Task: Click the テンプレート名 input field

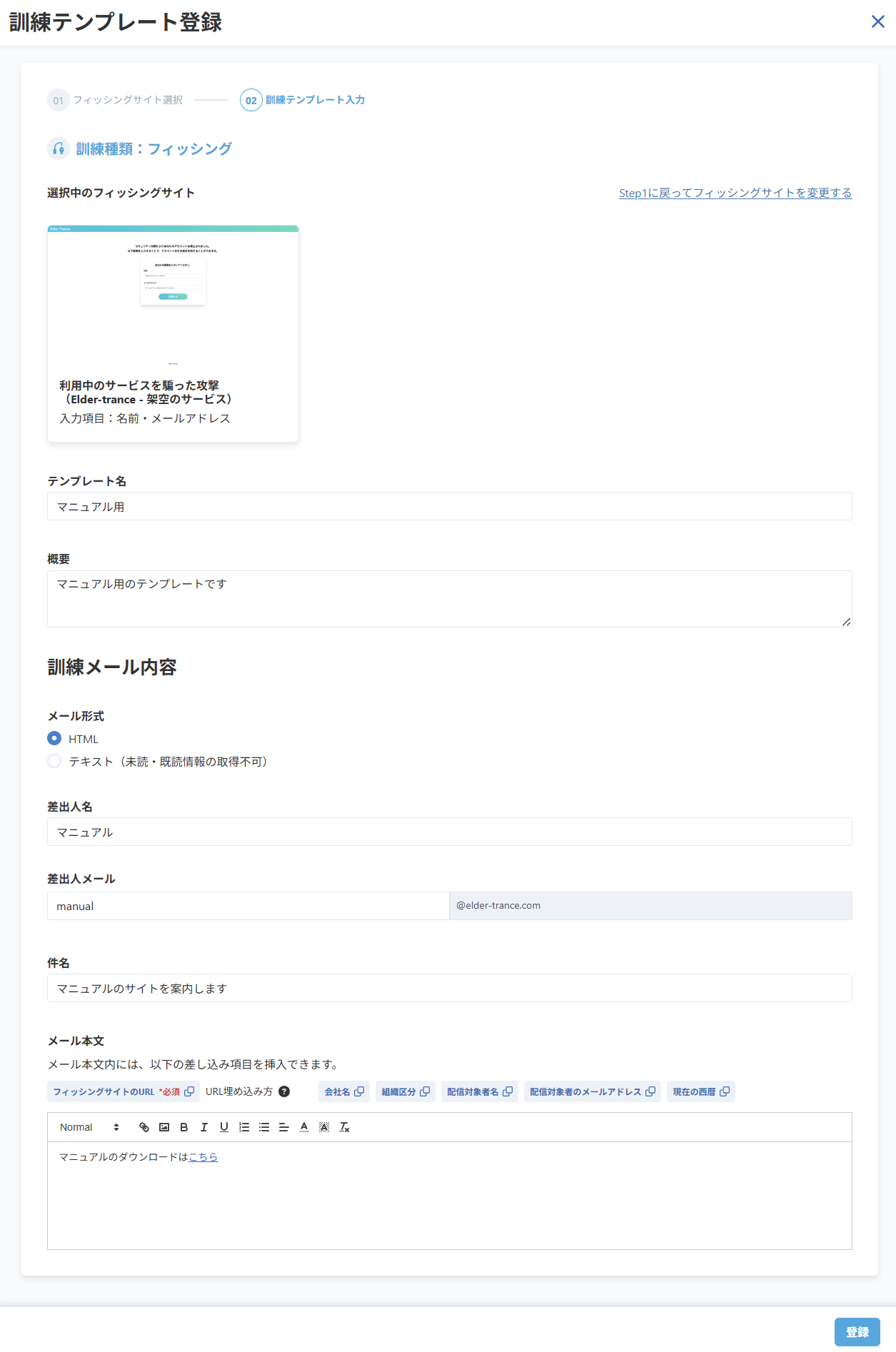Action: (x=449, y=506)
